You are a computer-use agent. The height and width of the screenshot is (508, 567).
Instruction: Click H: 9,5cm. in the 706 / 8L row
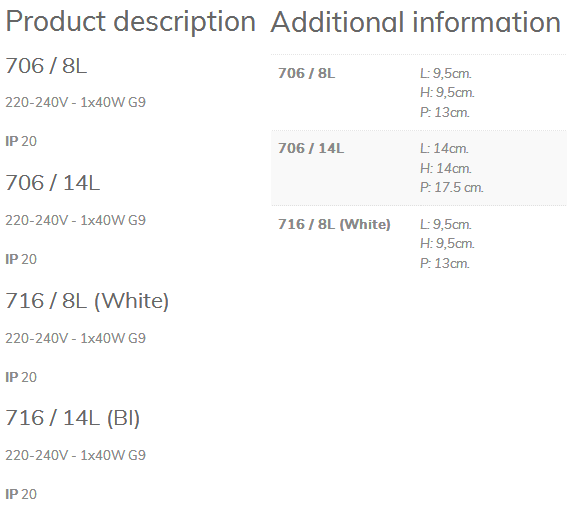click(447, 93)
